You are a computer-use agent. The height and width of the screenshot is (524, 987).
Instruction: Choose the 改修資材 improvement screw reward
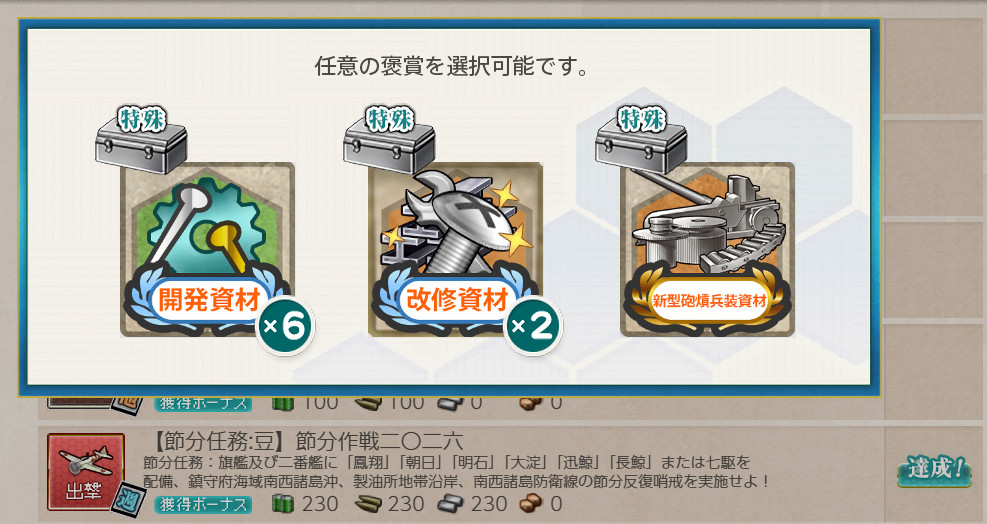point(455,249)
